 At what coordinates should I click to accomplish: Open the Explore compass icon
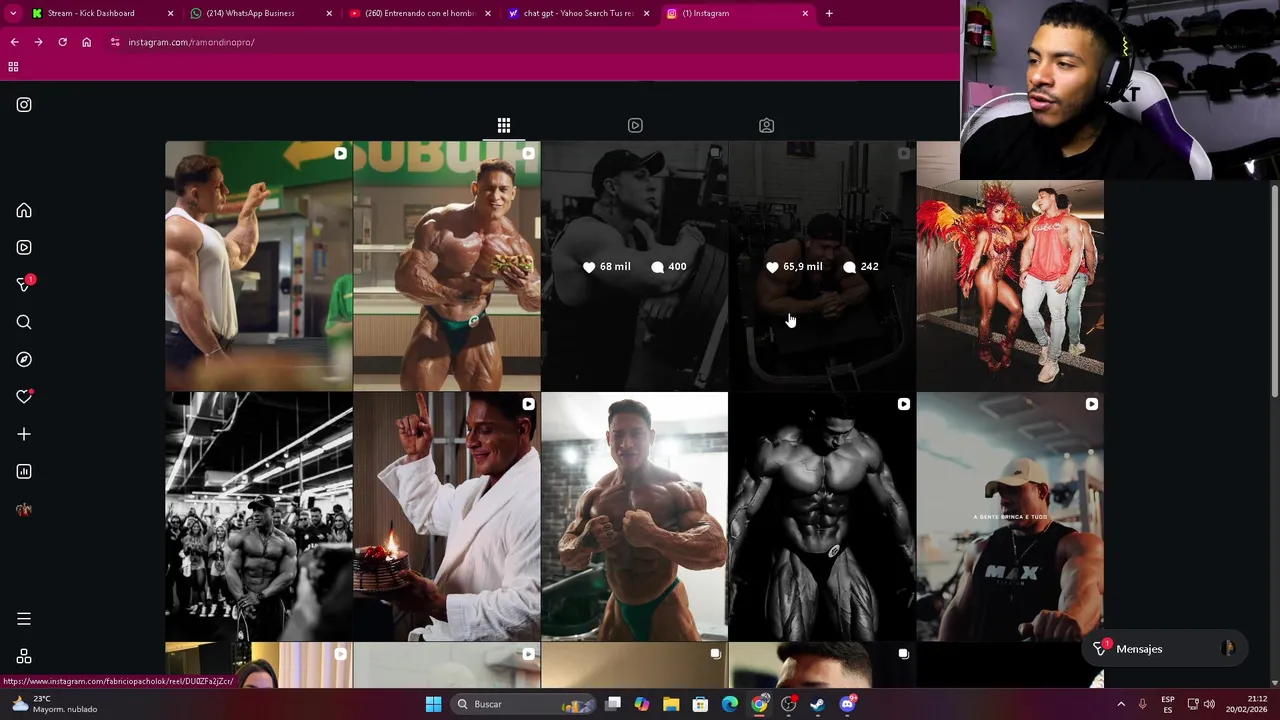tap(24, 359)
